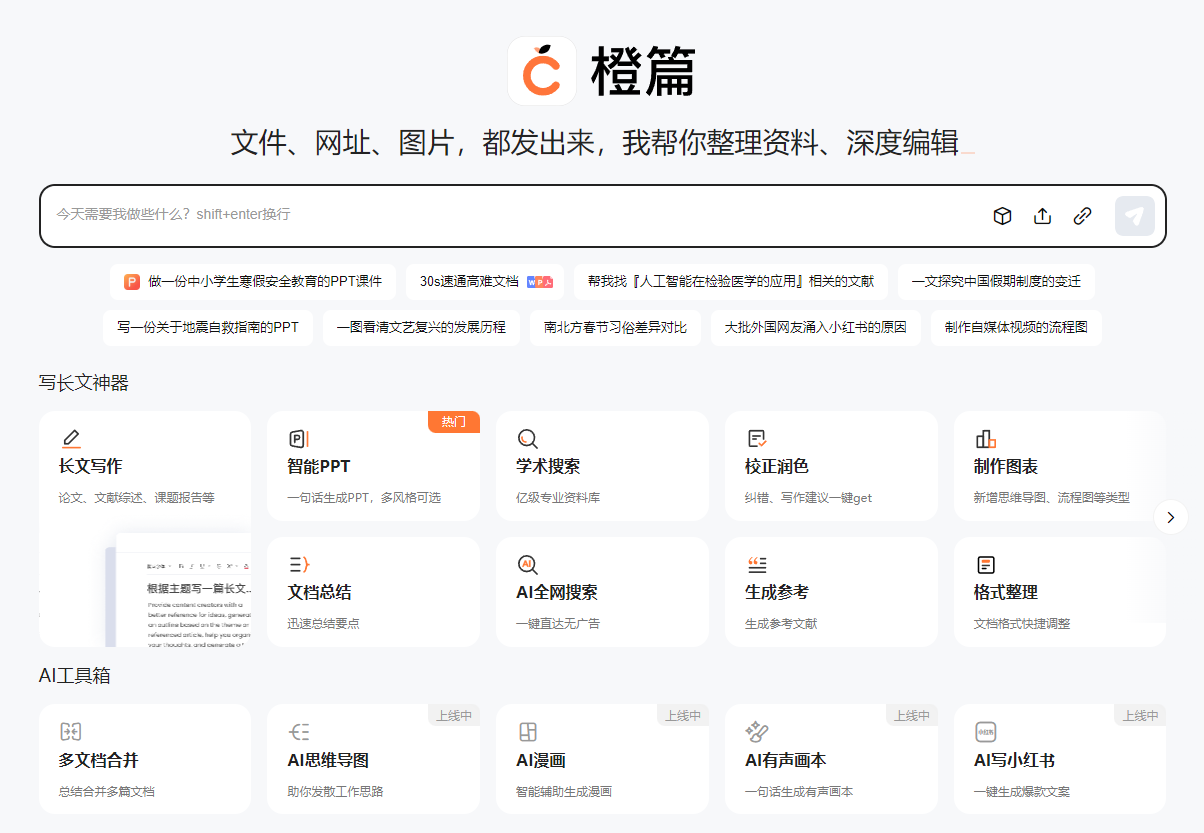This screenshot has width=1204, height=833.
Task: Click 文档格式快捷调整 description text
Action: click(1022, 623)
